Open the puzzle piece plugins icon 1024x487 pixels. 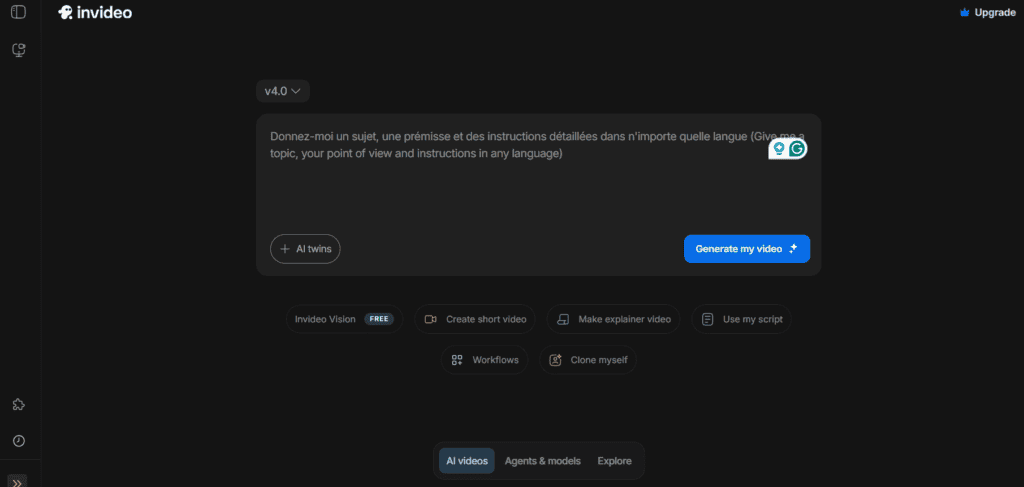click(19, 405)
